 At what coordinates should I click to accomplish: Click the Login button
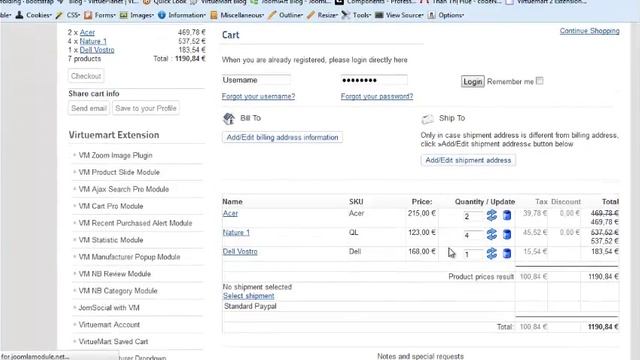click(x=473, y=82)
